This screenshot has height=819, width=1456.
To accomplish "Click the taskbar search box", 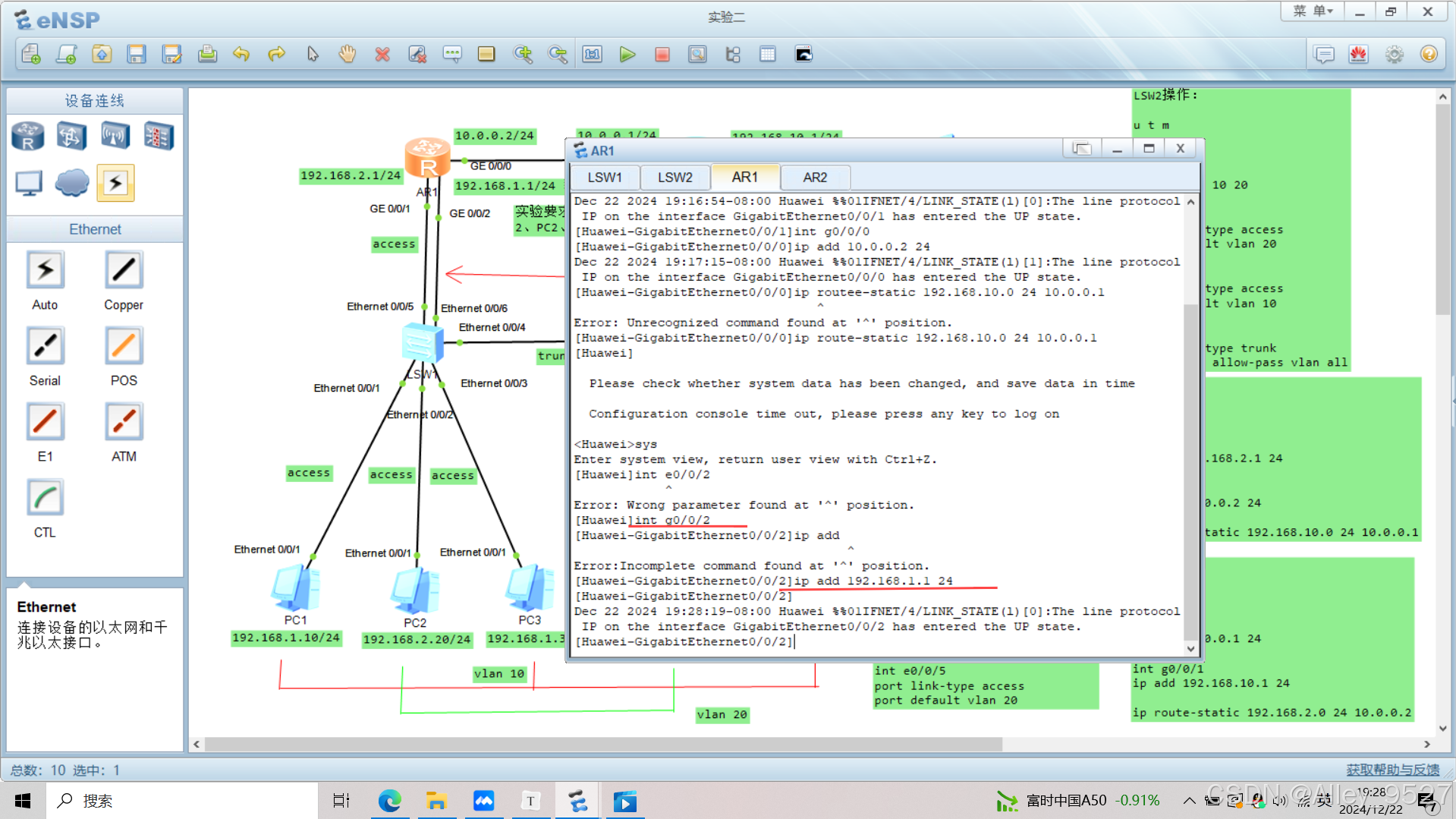I will [182, 801].
